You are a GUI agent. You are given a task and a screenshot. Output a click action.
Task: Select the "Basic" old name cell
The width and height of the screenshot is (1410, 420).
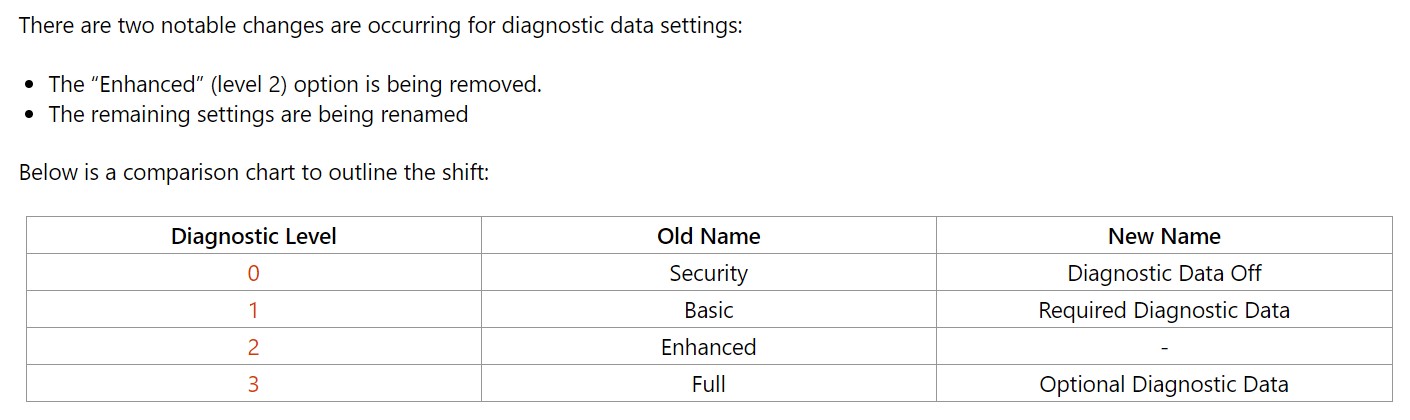[x=708, y=310]
